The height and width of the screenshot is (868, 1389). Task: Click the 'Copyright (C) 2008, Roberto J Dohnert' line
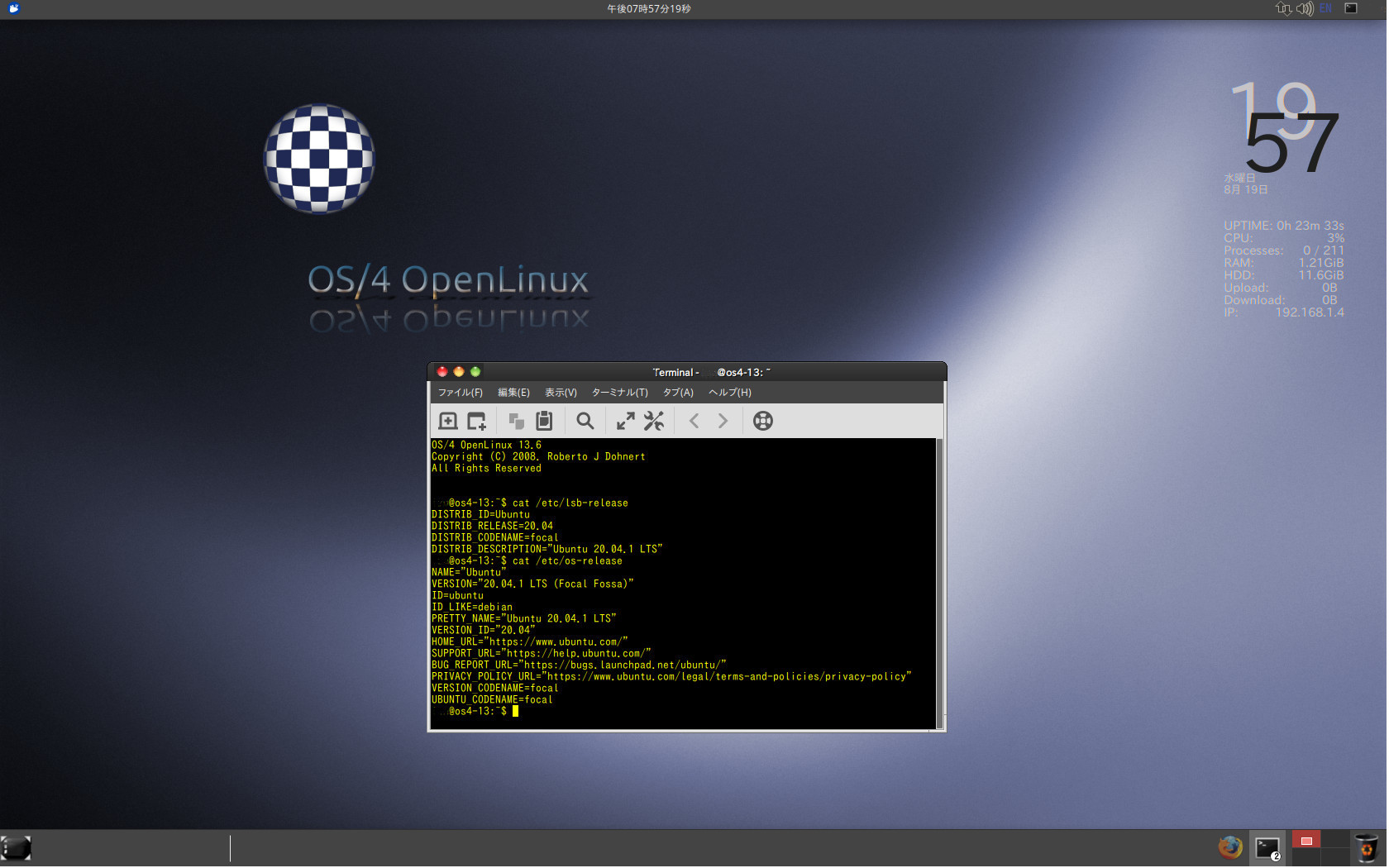539,457
